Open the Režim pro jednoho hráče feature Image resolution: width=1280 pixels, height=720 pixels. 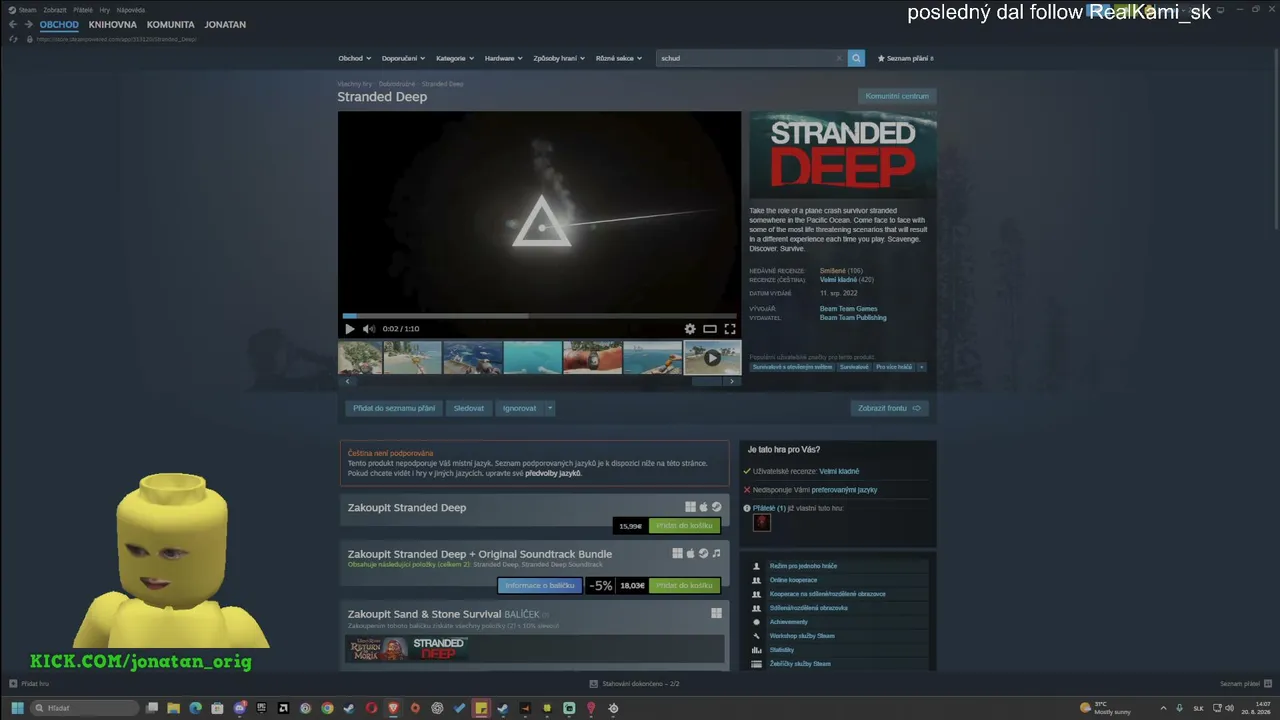803,566
